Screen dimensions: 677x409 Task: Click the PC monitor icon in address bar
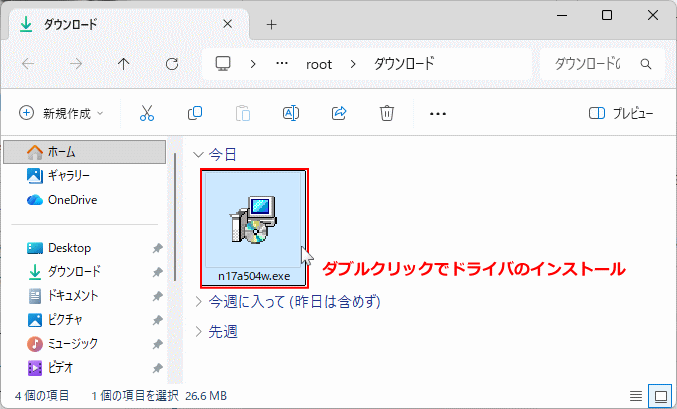[223, 64]
